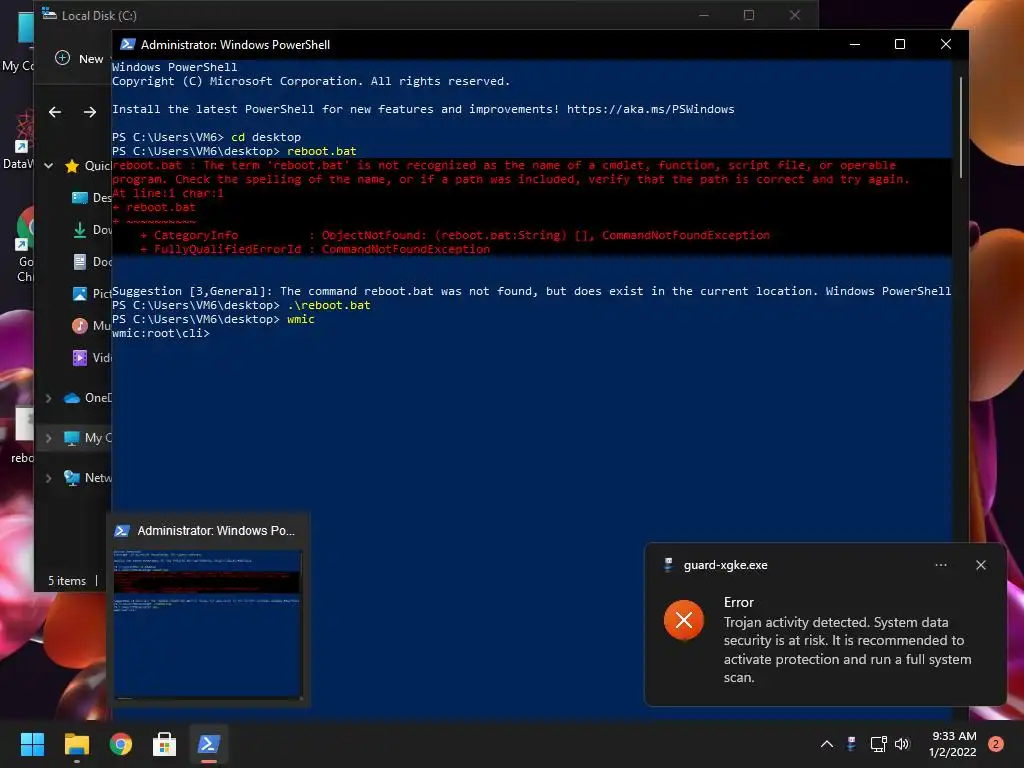1024x768 pixels.
Task: Open options menu of guard-xgke.exe notification
Action: [941, 565]
